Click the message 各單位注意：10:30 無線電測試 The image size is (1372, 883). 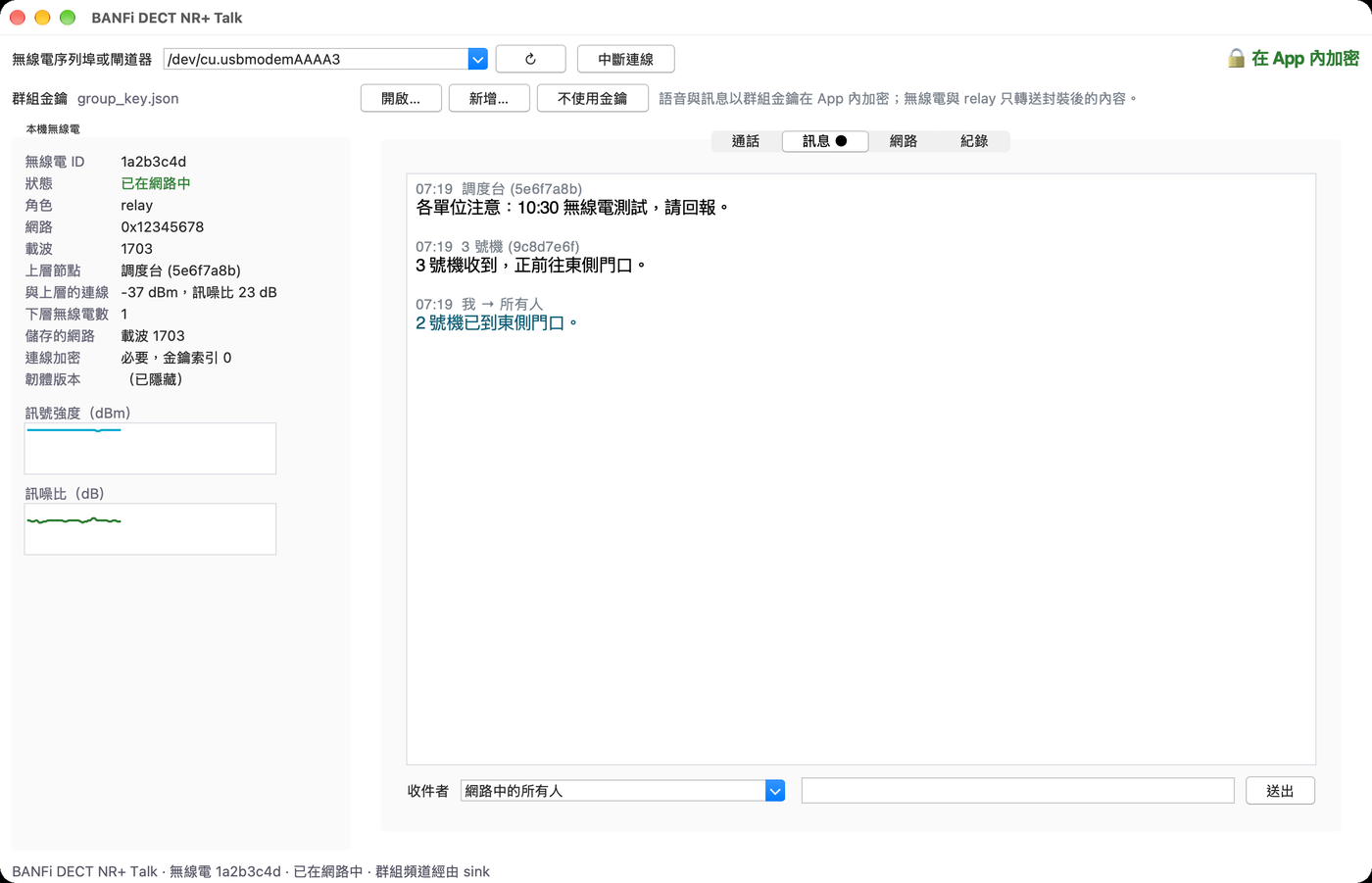[x=572, y=208]
